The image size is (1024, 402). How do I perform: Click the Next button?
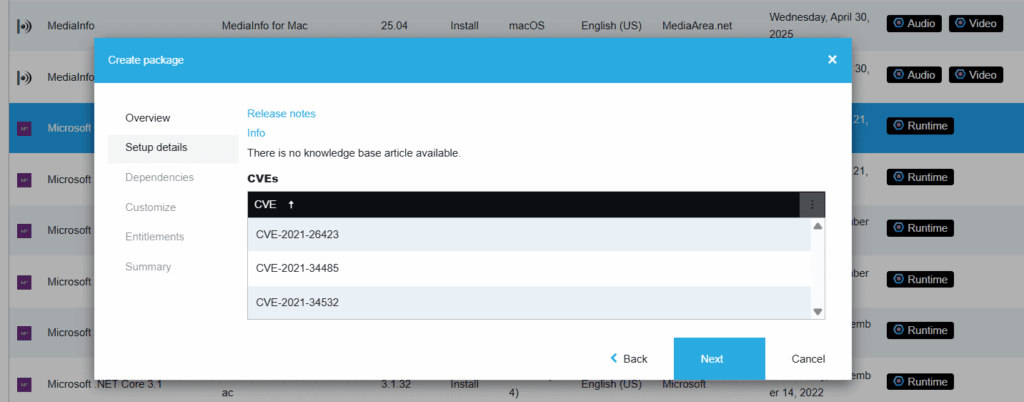pyautogui.click(x=712, y=359)
